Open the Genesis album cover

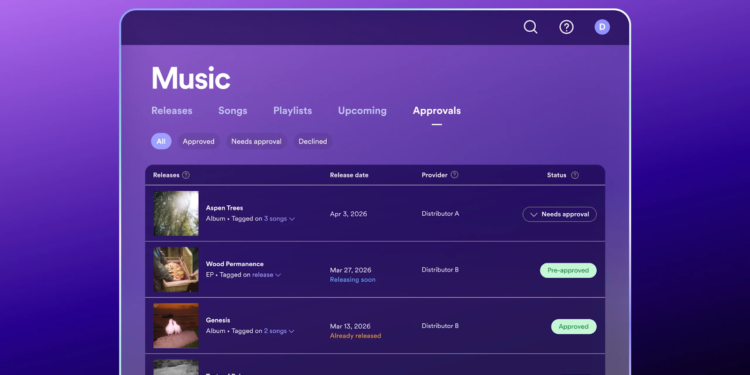176,326
